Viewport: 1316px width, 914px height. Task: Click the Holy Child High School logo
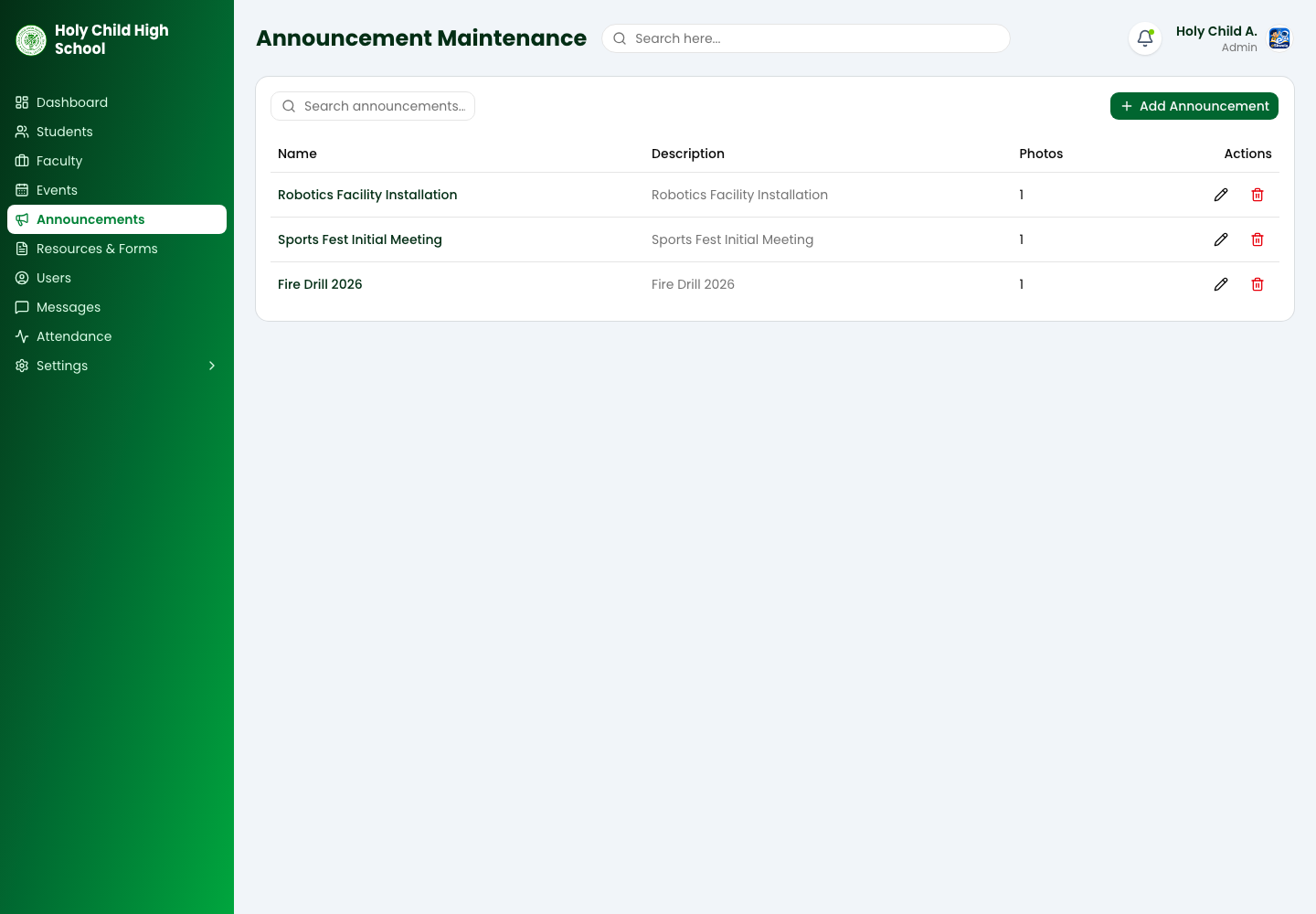point(31,40)
